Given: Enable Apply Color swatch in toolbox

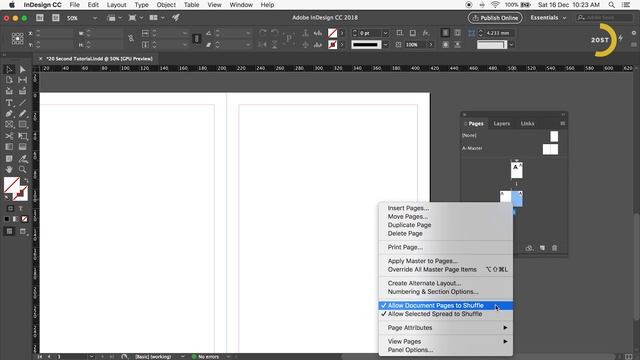Looking at the screenshot, I should (7, 219).
